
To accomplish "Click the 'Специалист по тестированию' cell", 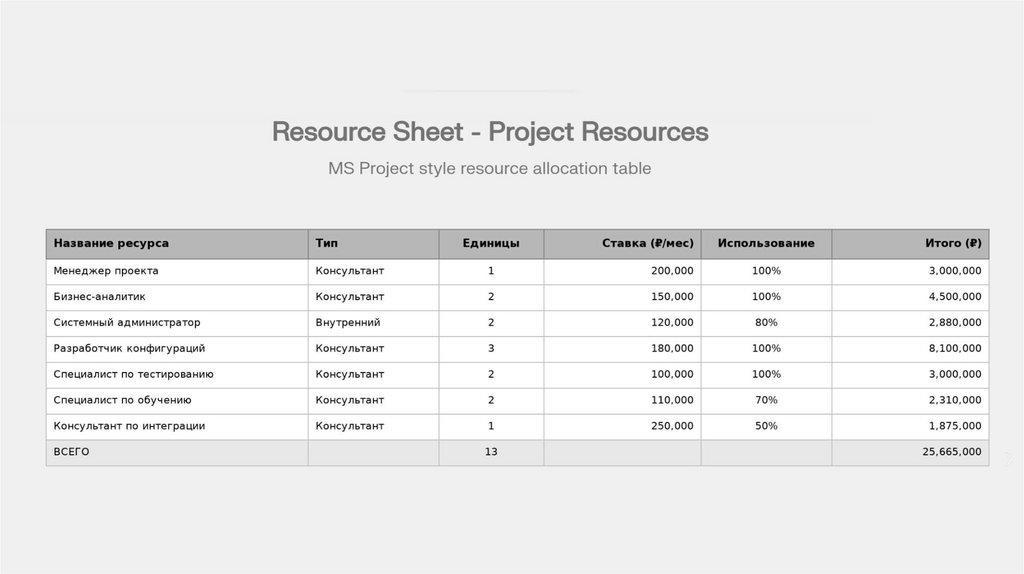I will [133, 374].
